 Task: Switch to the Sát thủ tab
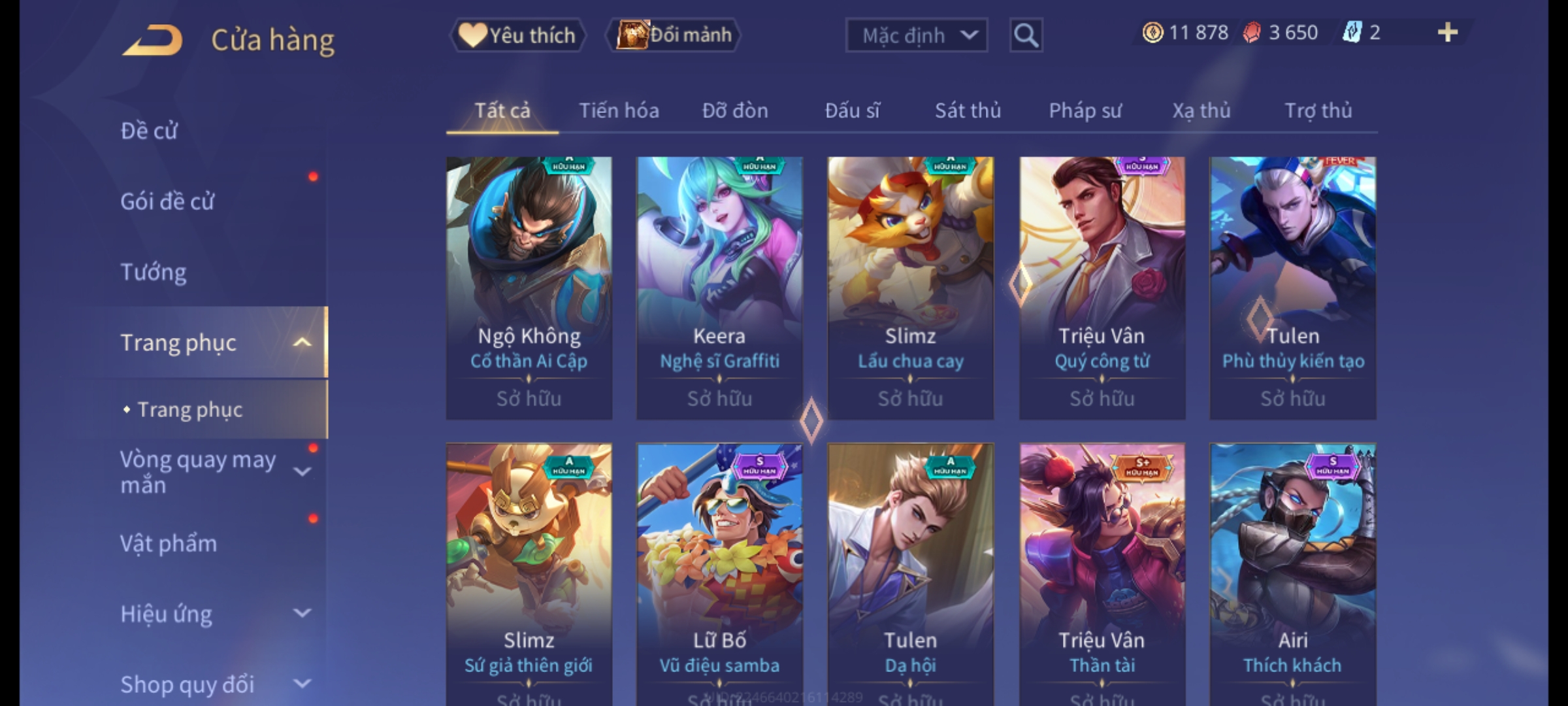[x=968, y=111]
